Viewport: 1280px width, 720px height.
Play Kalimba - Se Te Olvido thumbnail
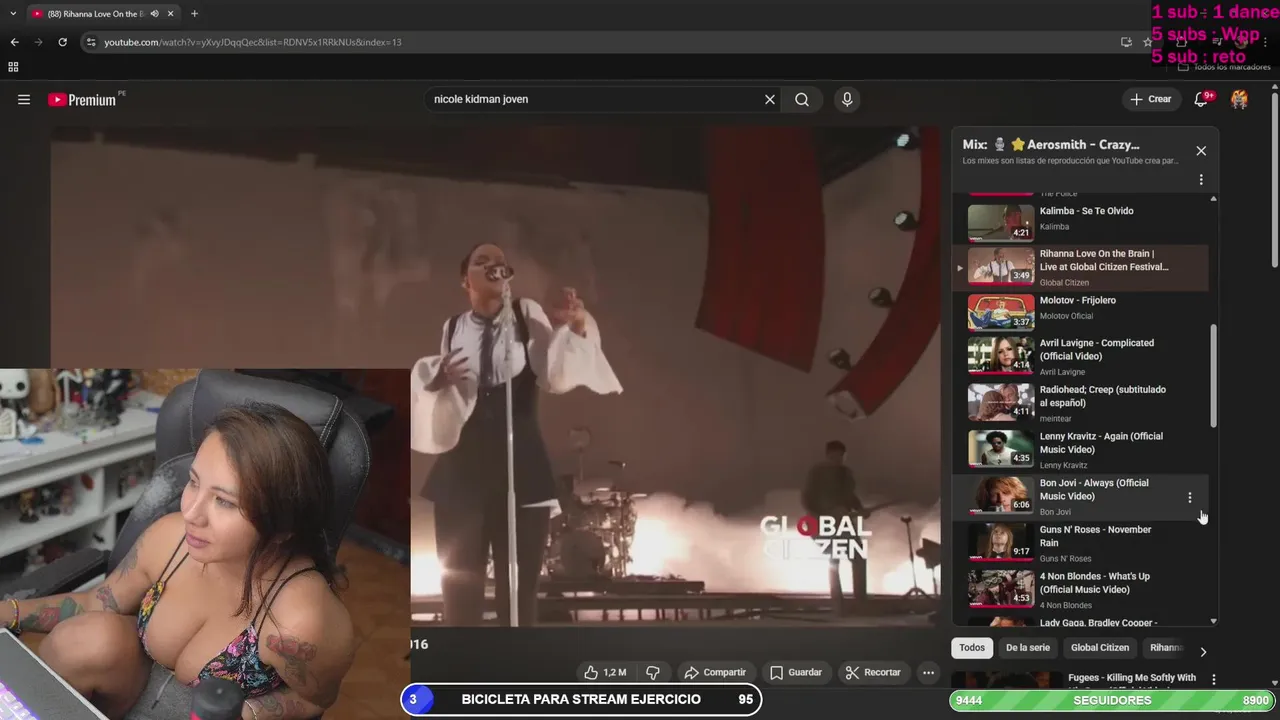pyautogui.click(x=1001, y=222)
